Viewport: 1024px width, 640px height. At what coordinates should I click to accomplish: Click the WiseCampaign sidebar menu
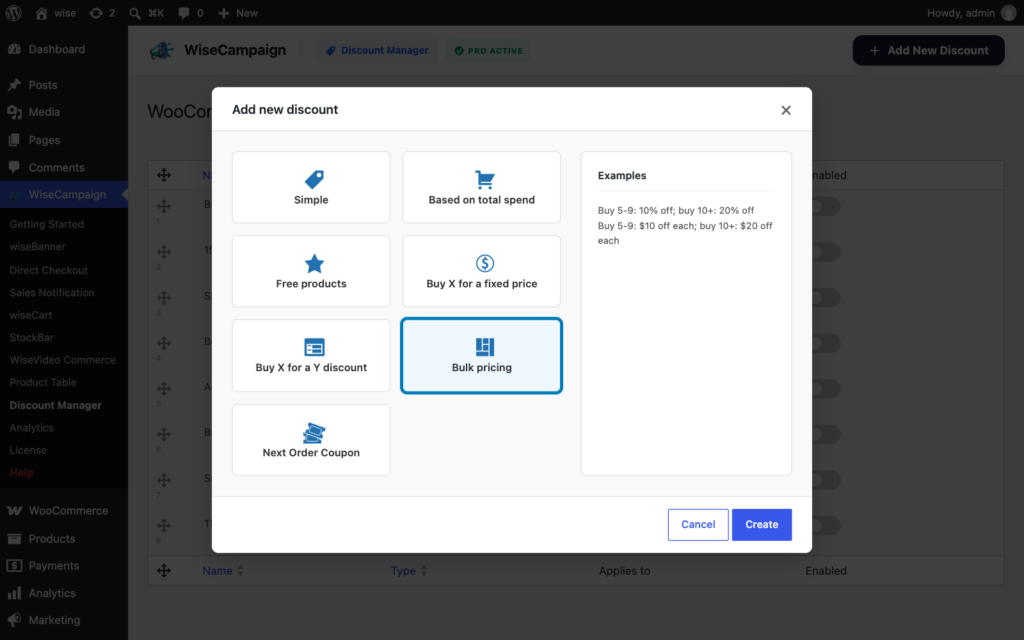[64, 195]
